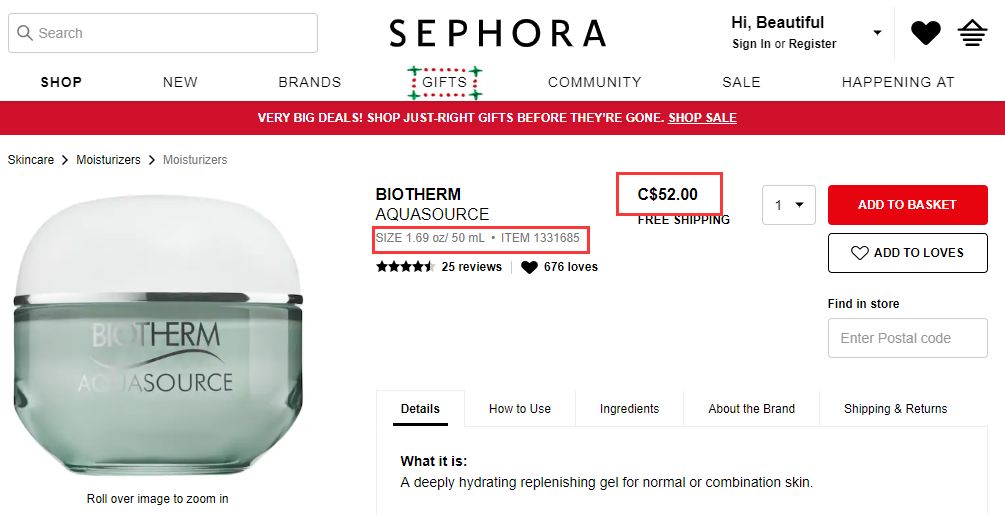
Task: Open the Shipping & Returns tab
Action: click(895, 408)
